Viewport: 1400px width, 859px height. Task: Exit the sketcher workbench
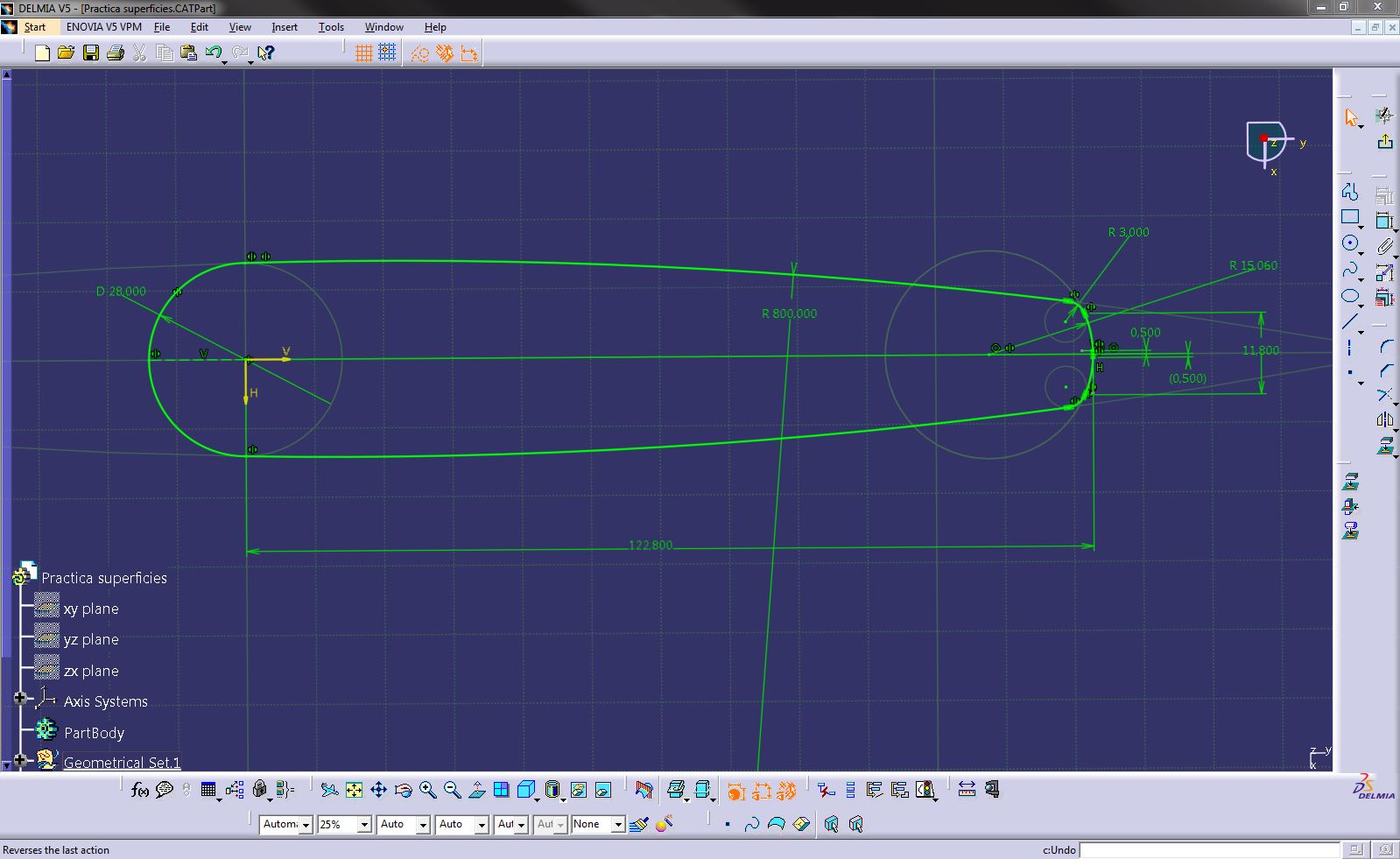[x=1384, y=141]
